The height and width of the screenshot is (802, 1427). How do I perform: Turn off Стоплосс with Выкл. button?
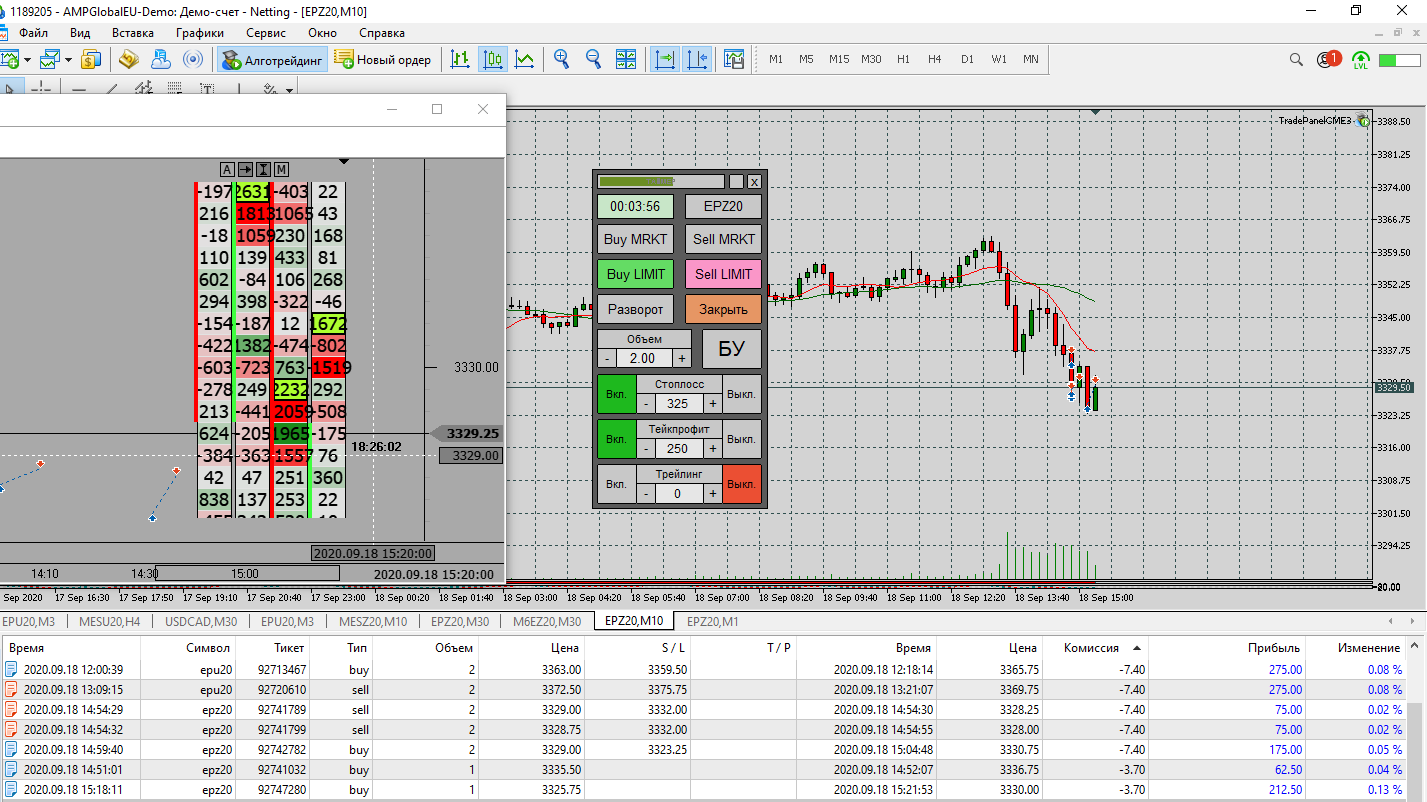(x=742, y=394)
